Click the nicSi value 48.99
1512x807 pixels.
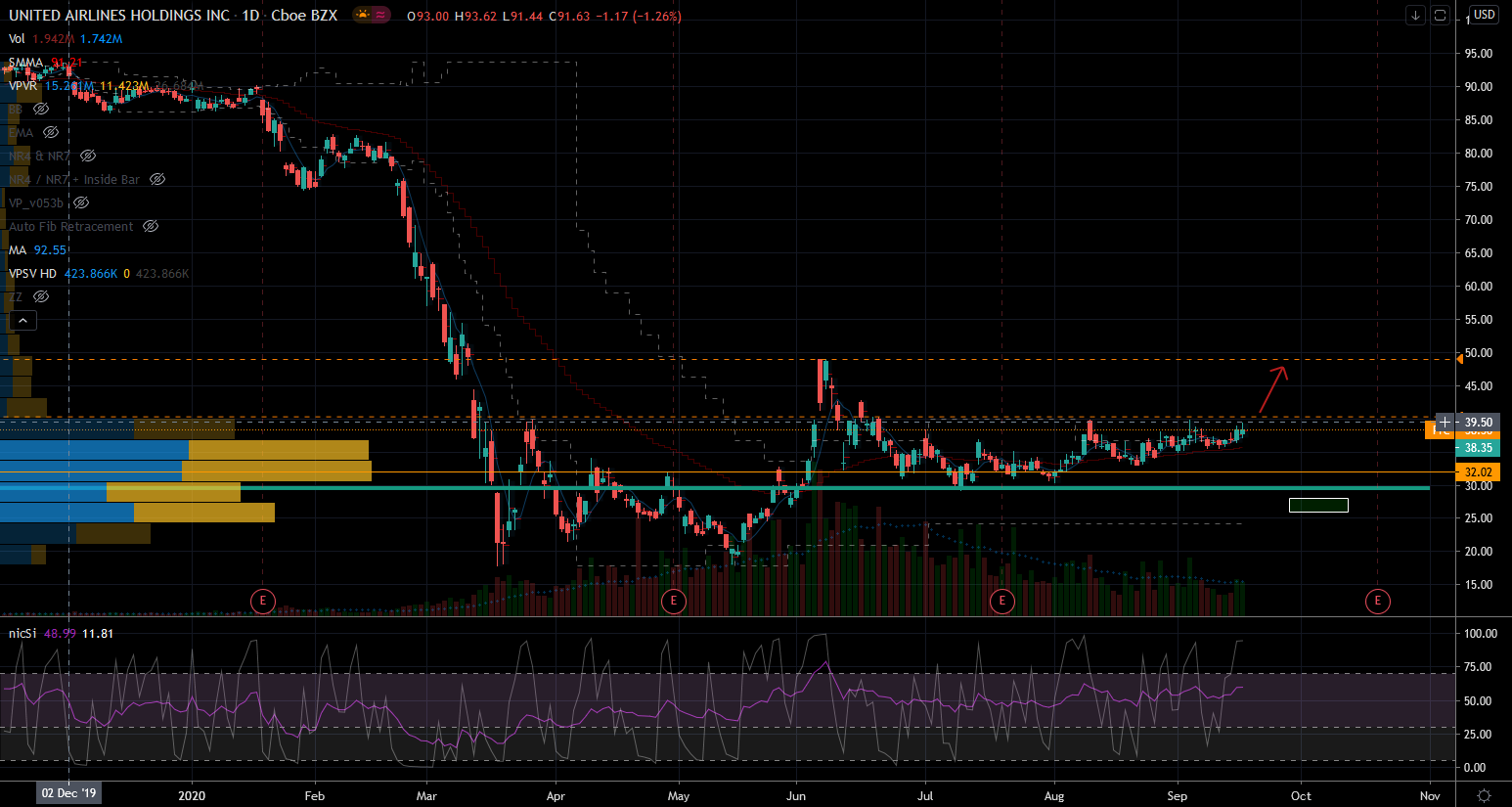pos(60,634)
